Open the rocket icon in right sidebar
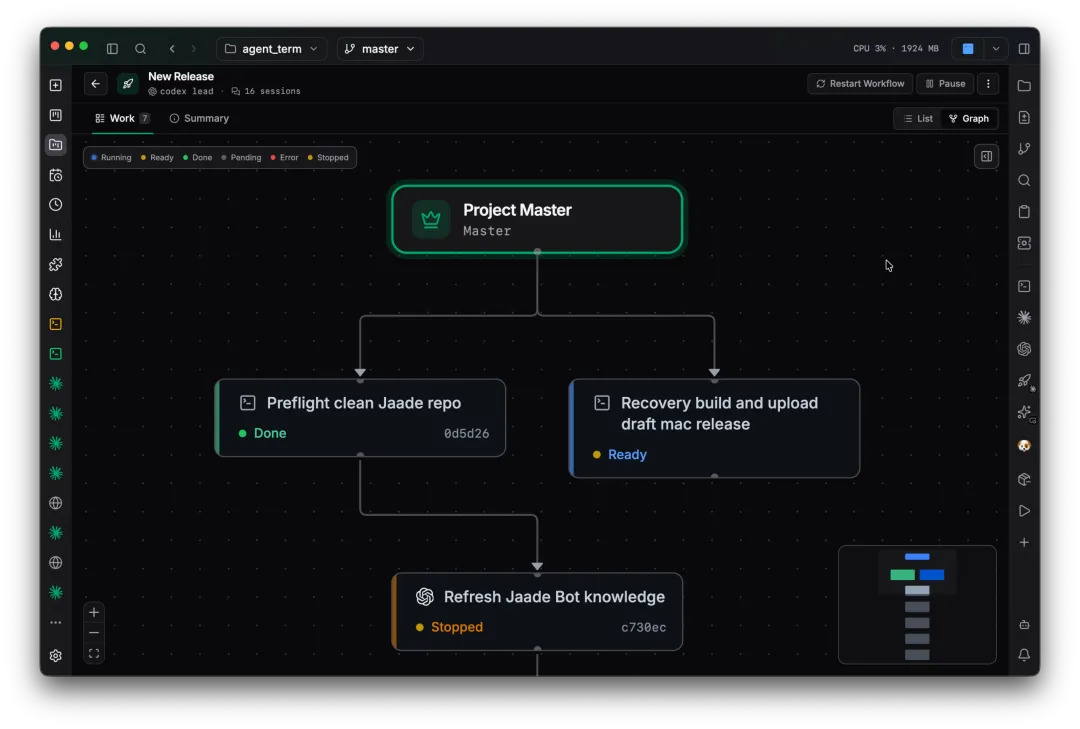Viewport: 1080px width, 729px height. point(1024,380)
